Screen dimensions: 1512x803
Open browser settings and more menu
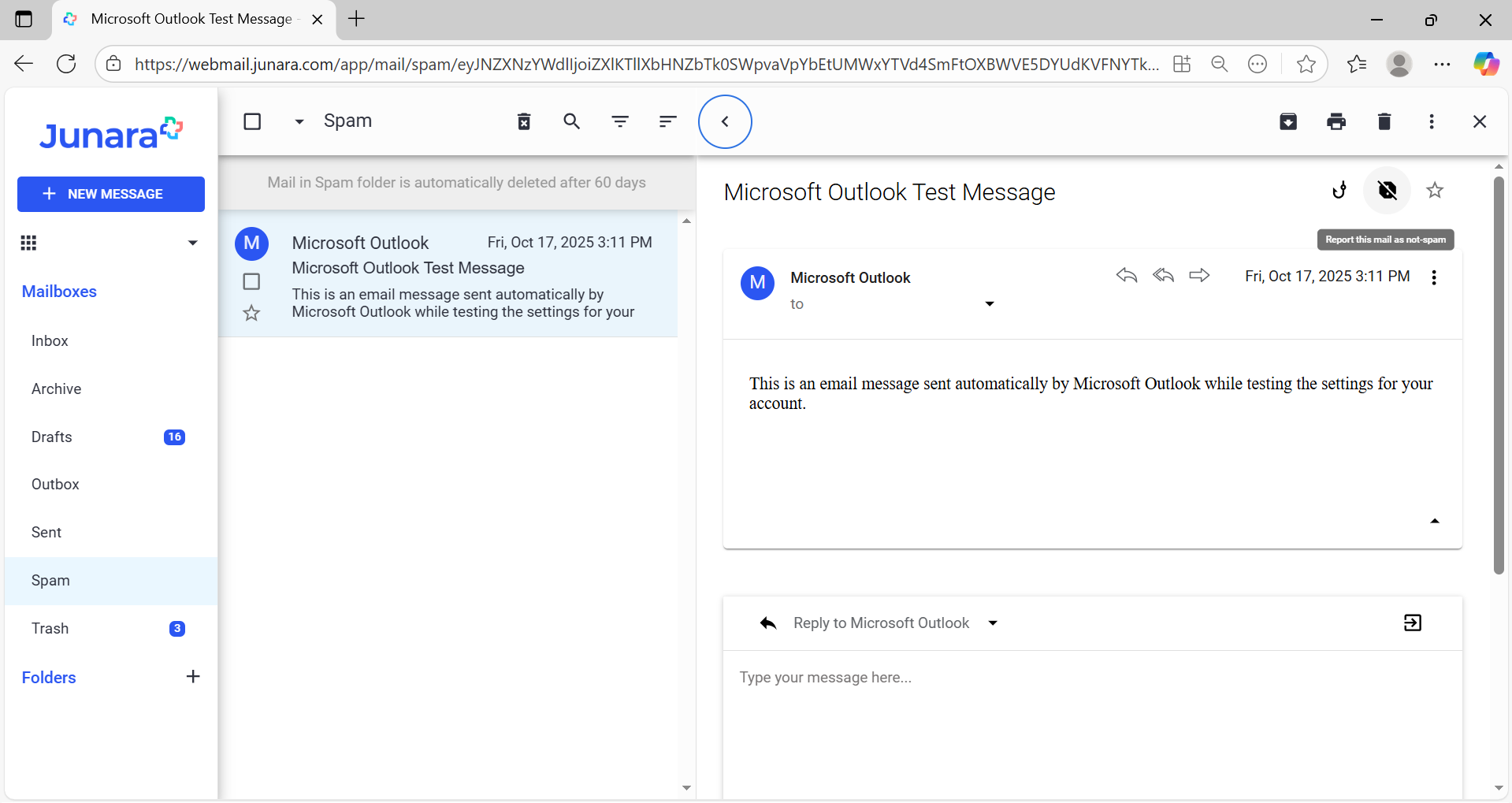tap(1443, 64)
